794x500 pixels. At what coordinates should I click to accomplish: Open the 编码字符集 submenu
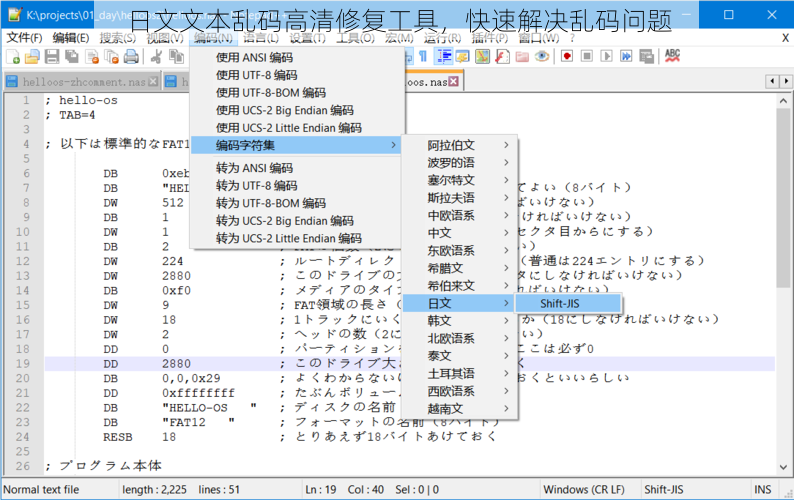[298, 145]
